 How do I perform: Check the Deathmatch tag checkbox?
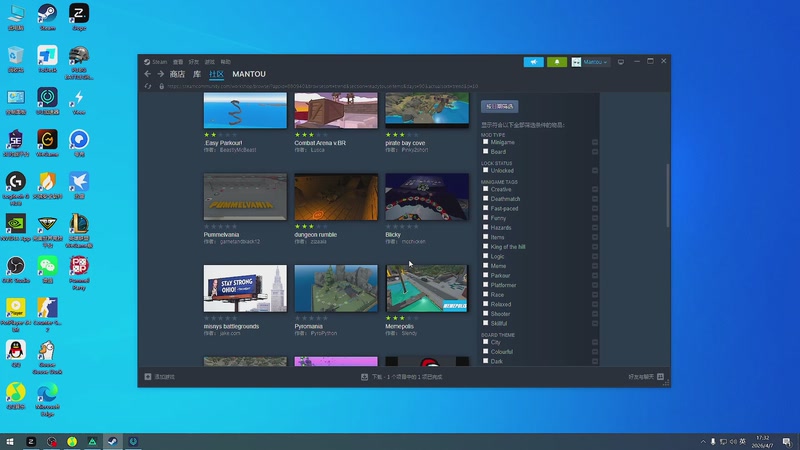pyautogui.click(x=486, y=199)
